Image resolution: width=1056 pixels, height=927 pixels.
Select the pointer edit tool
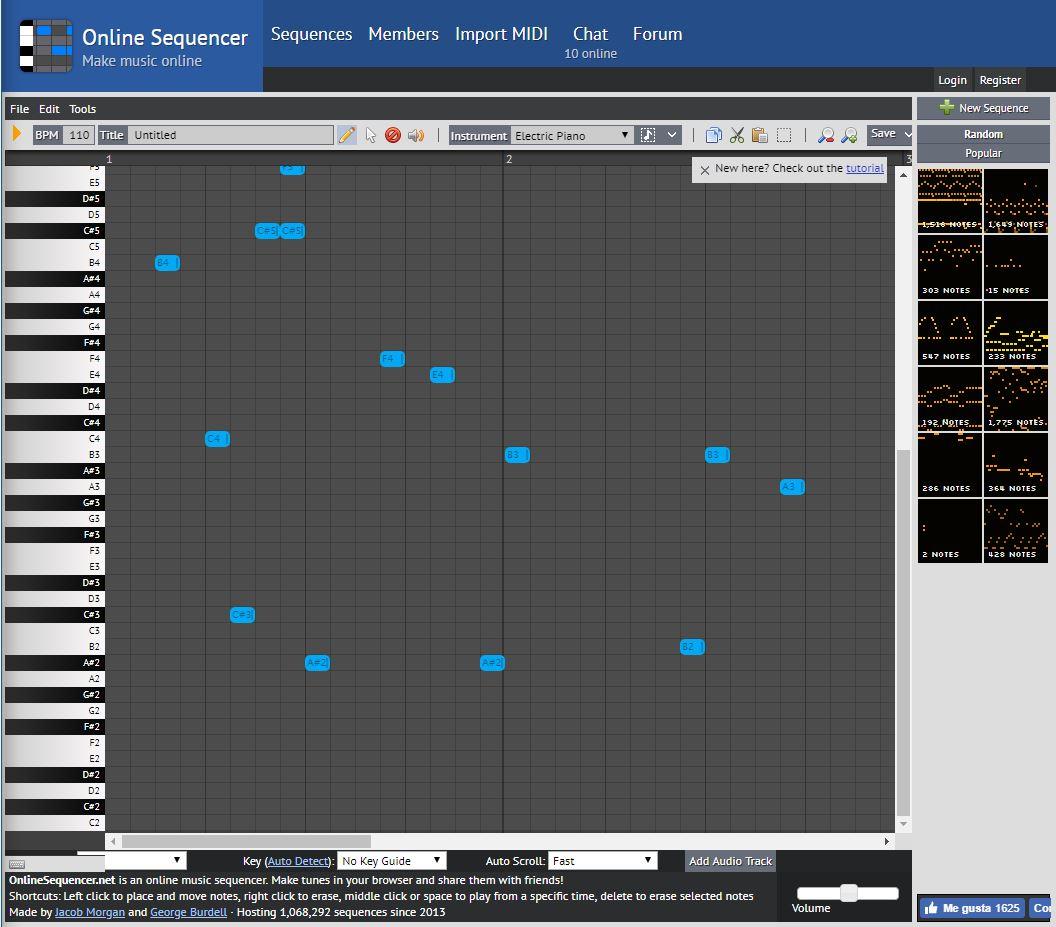(370, 135)
